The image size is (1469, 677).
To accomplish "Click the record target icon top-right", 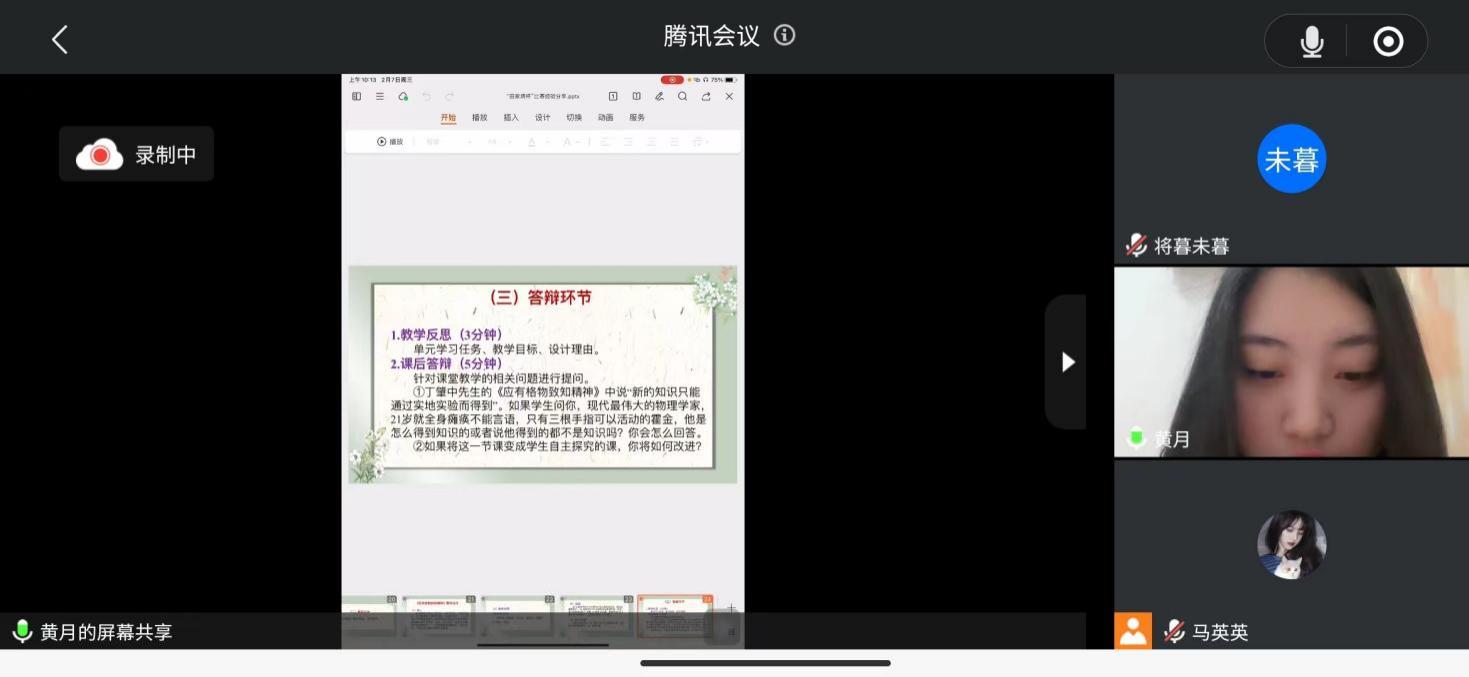I will pyautogui.click(x=1388, y=41).
